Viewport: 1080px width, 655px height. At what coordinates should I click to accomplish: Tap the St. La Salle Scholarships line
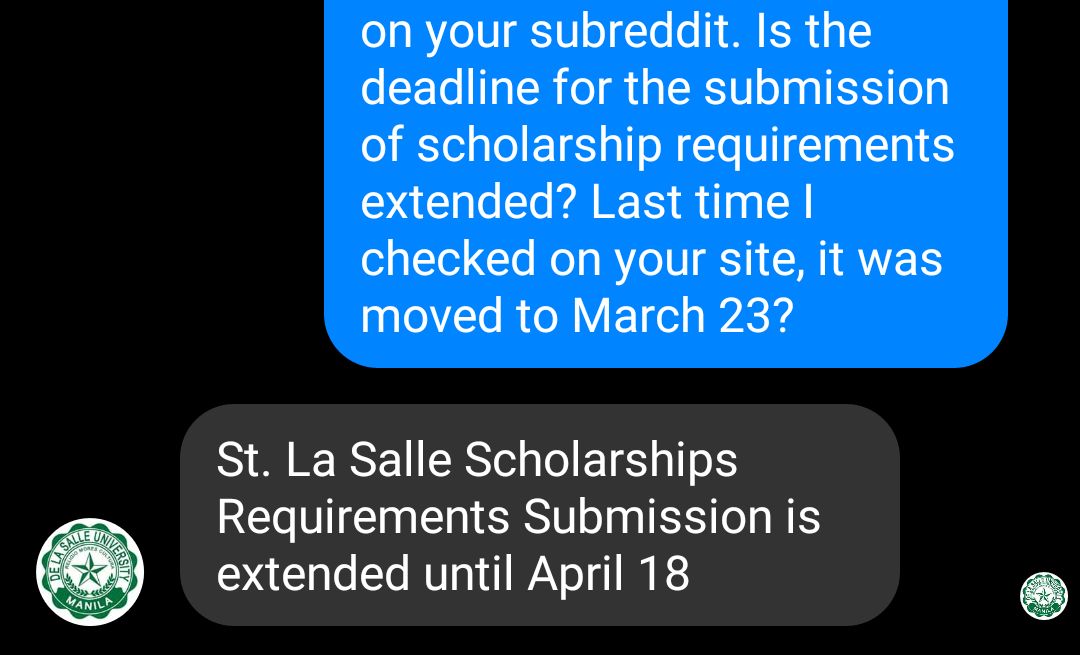pos(476,459)
